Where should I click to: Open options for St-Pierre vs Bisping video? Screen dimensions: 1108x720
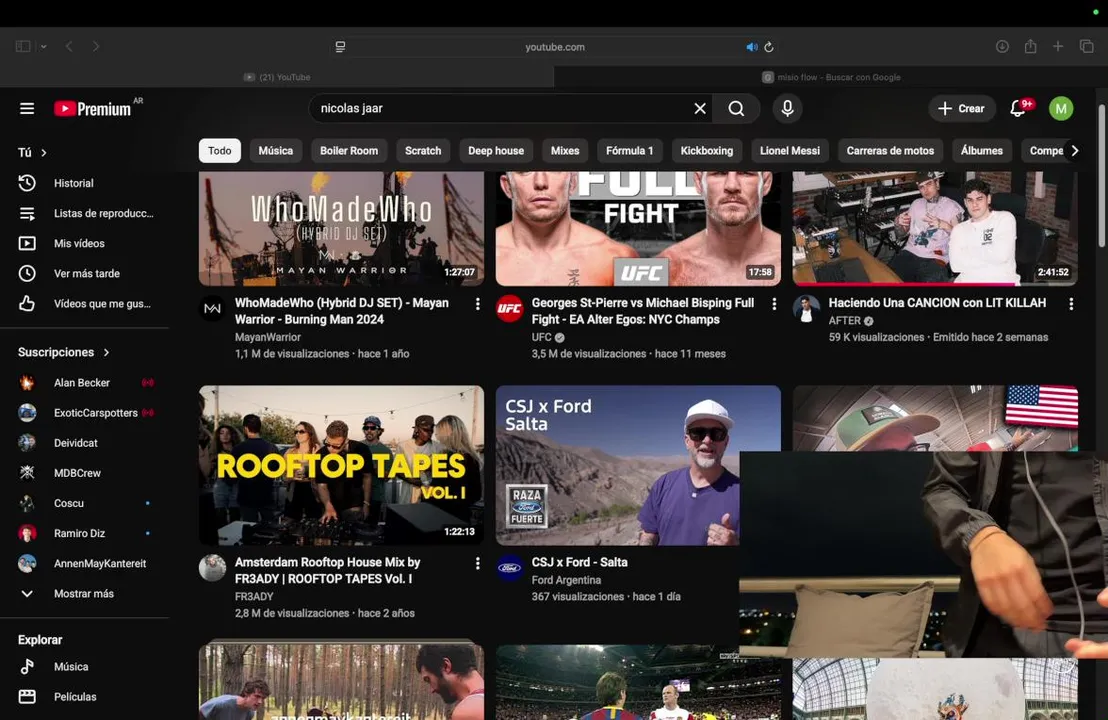coord(774,304)
